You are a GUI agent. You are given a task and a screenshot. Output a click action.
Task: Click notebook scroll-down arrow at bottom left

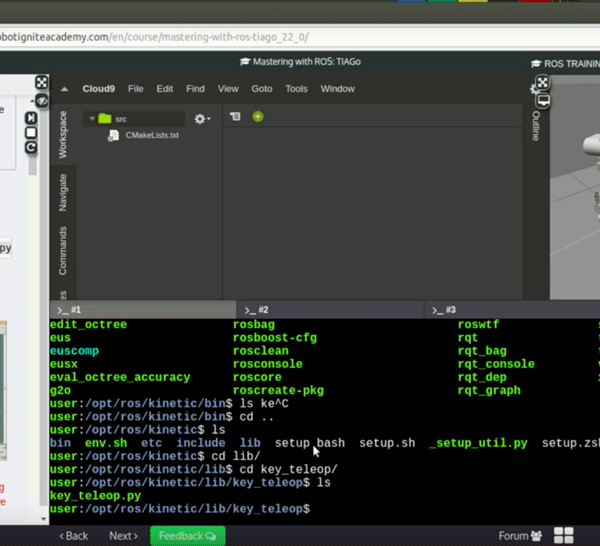(x=43, y=519)
